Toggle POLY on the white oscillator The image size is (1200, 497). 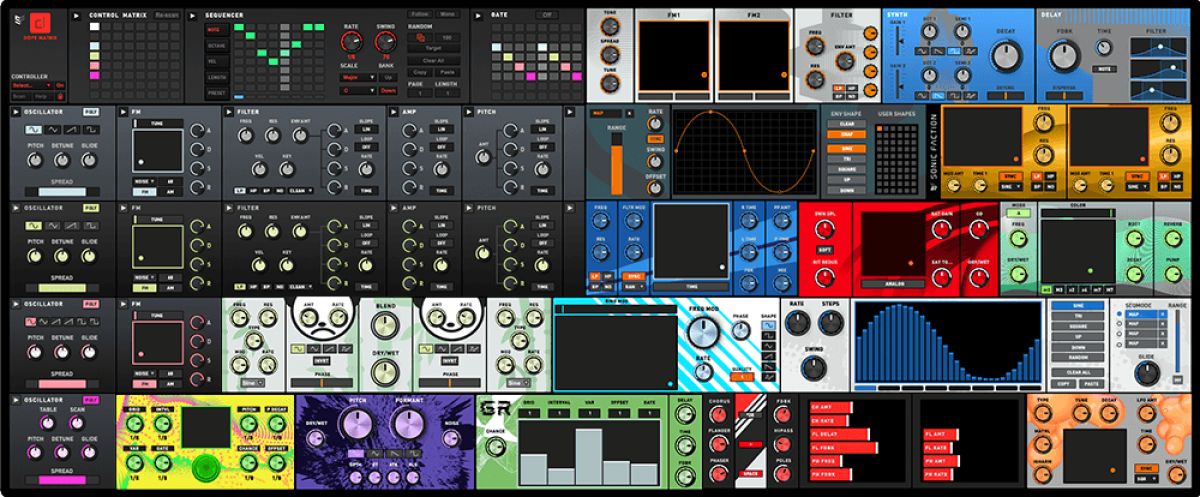(90, 111)
